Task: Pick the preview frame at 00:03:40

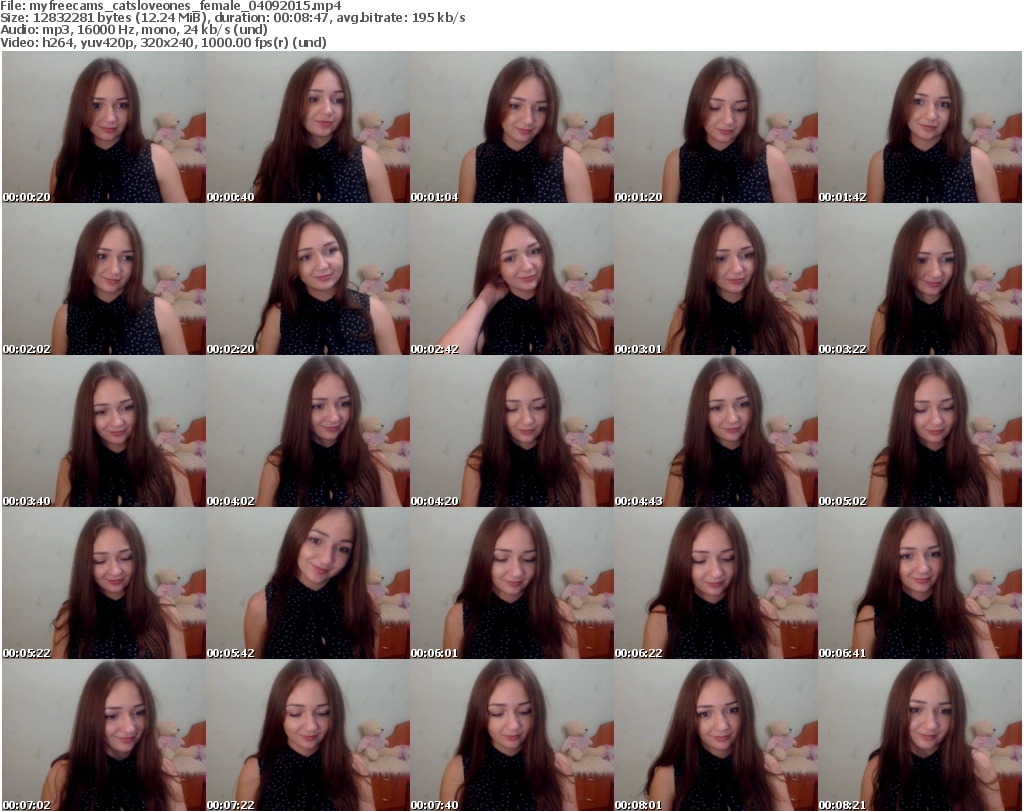Action: (104, 431)
